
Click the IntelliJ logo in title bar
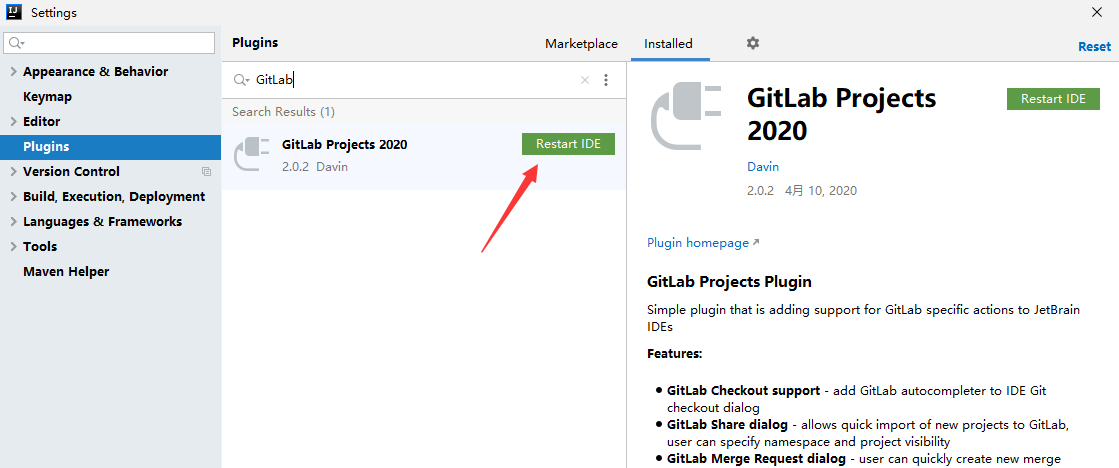click(x=14, y=12)
